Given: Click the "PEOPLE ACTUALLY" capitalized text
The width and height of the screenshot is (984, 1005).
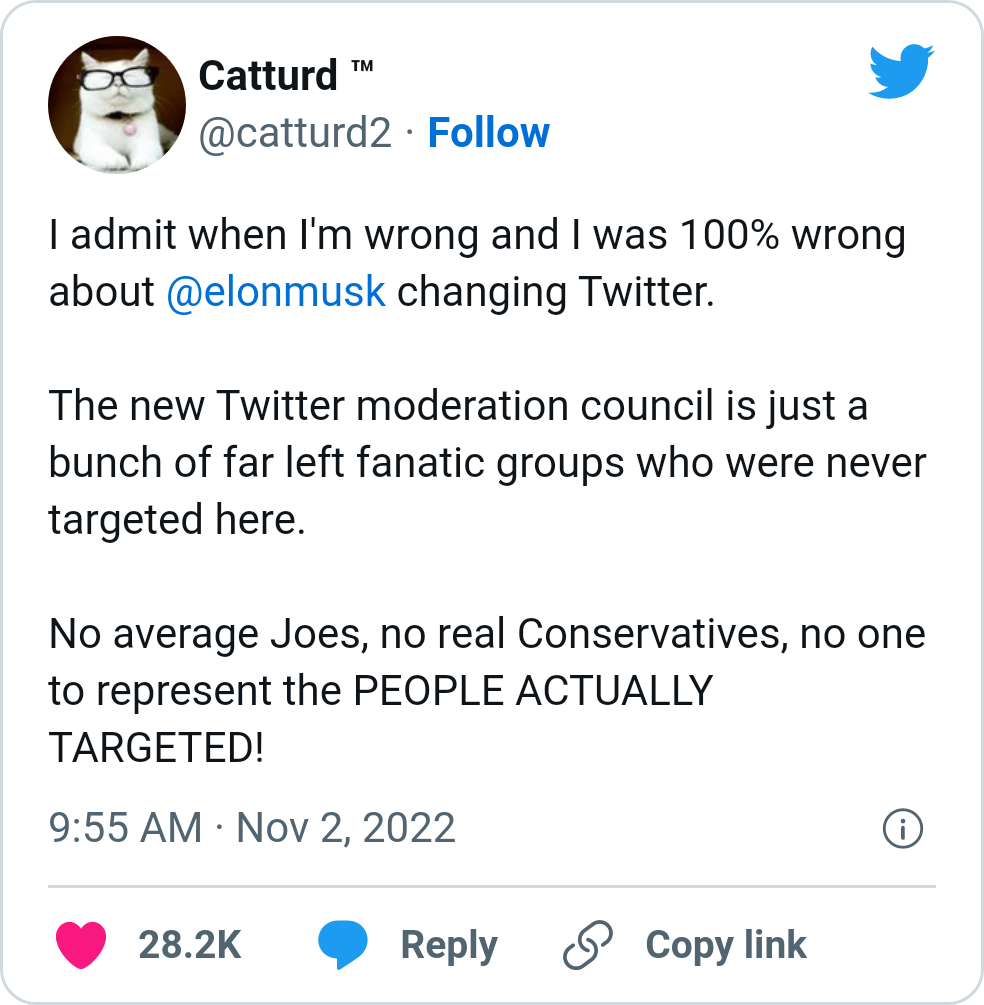Looking at the screenshot, I should [533, 691].
